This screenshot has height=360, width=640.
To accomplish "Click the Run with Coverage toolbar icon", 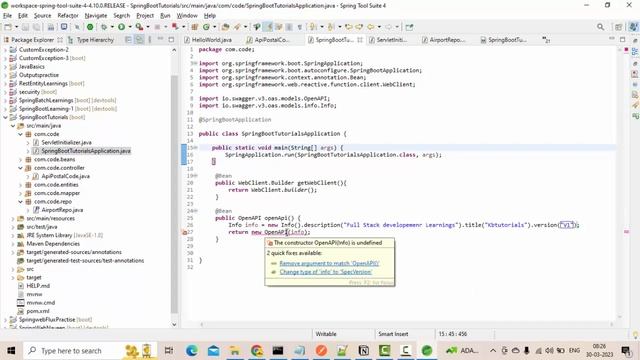I will pos(139,27).
